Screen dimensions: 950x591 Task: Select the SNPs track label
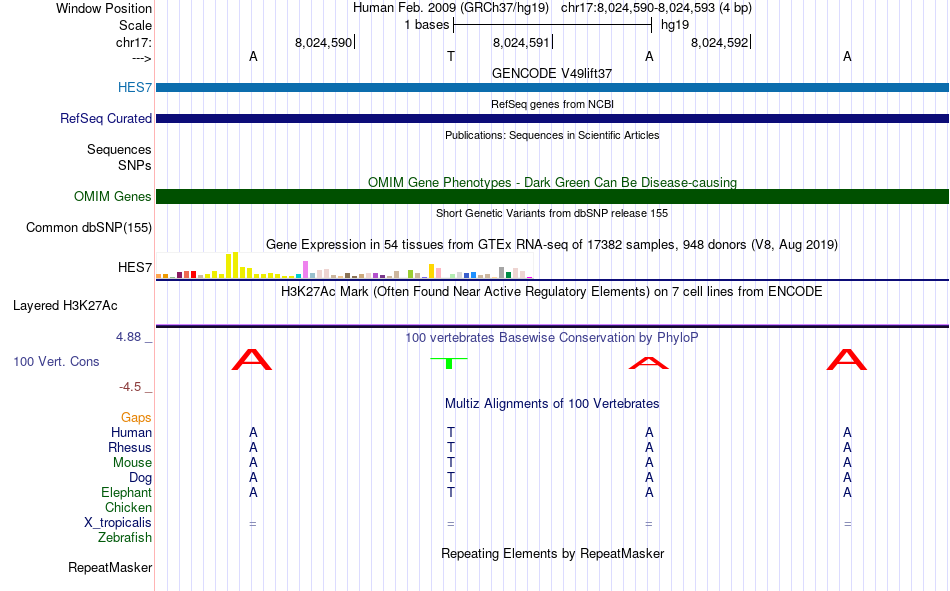[x=135, y=165]
